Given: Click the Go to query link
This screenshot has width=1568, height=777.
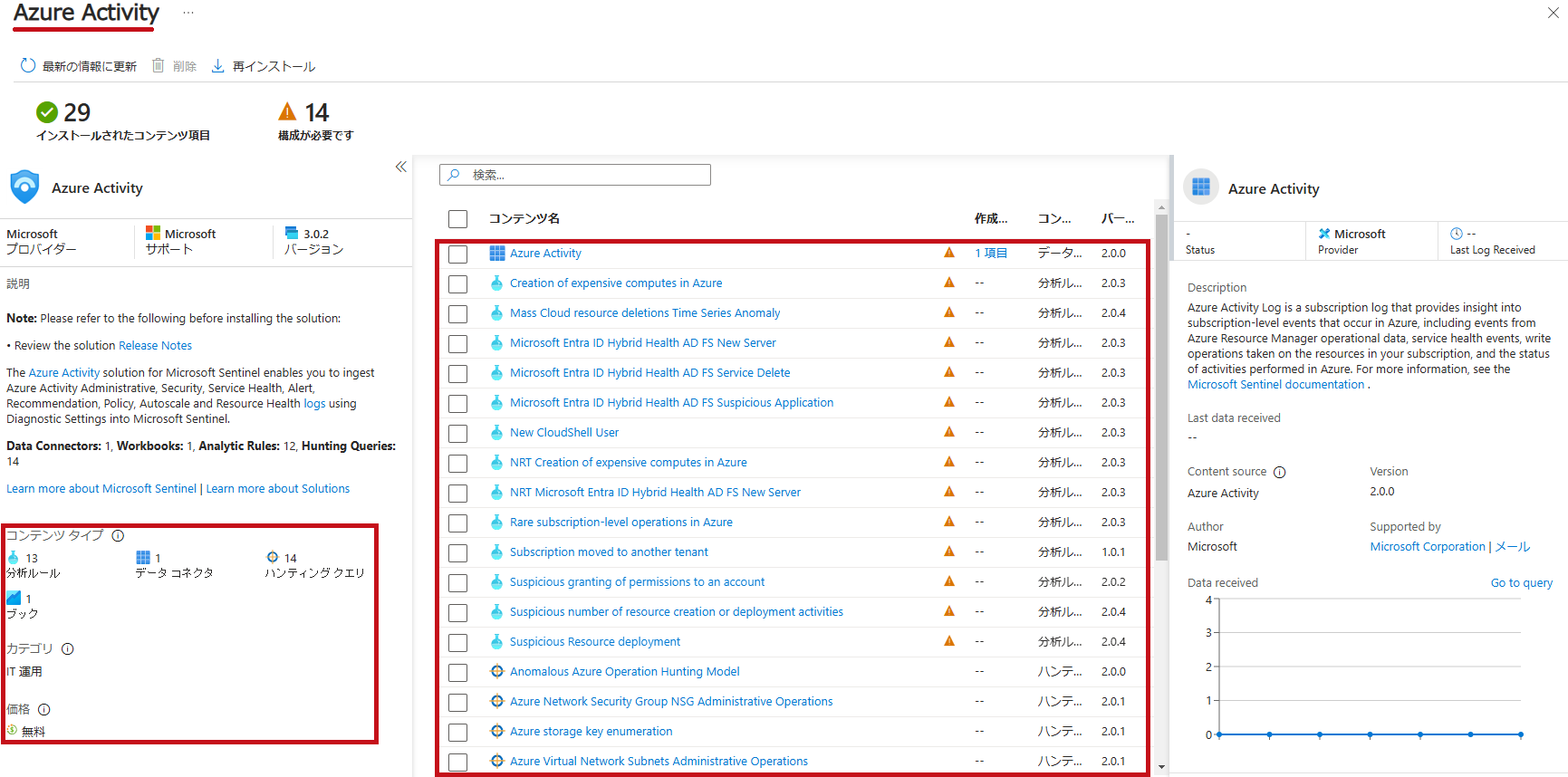Looking at the screenshot, I should pyautogui.click(x=1521, y=582).
